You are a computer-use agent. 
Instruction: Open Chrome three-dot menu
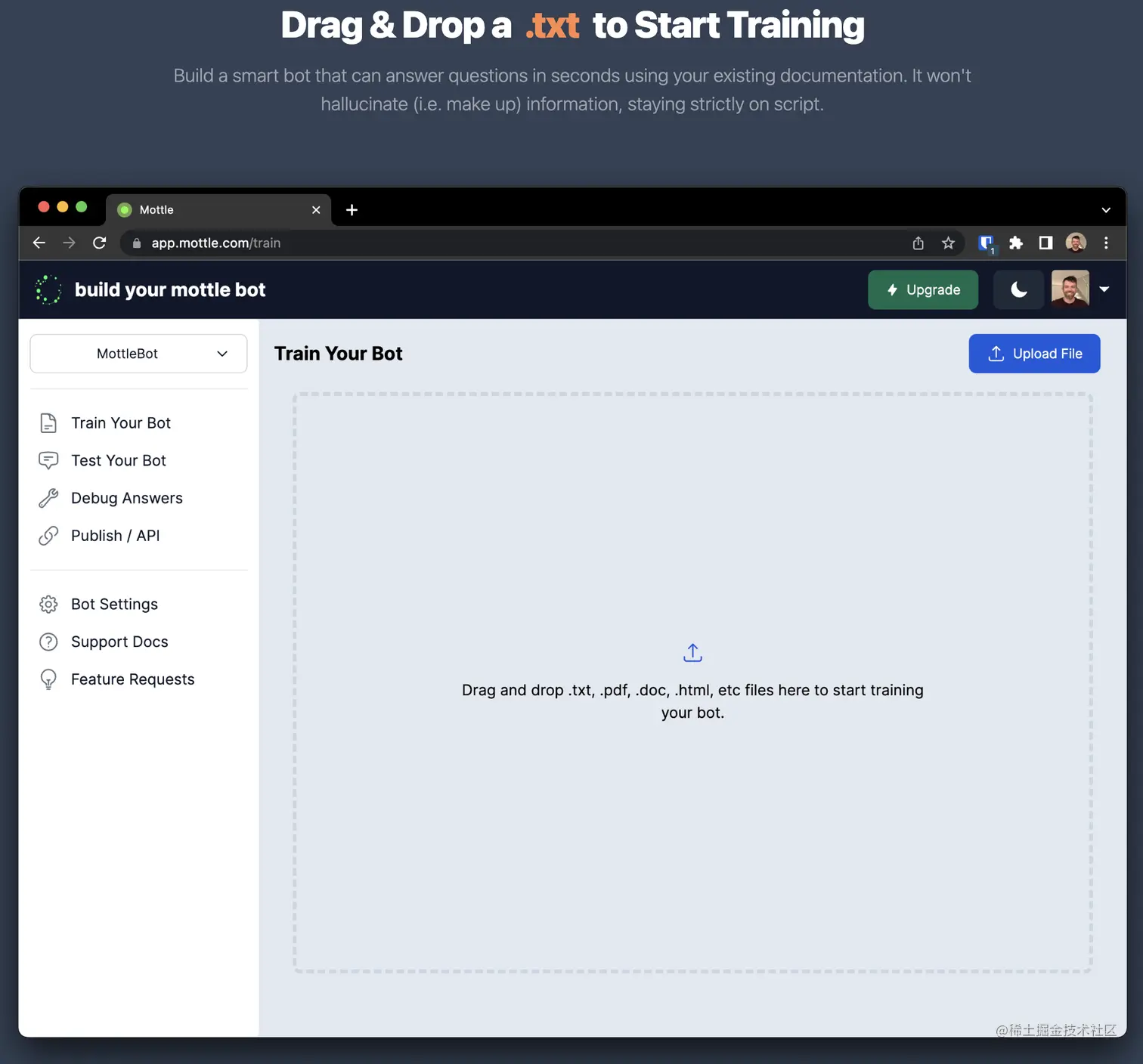pyautogui.click(x=1106, y=243)
